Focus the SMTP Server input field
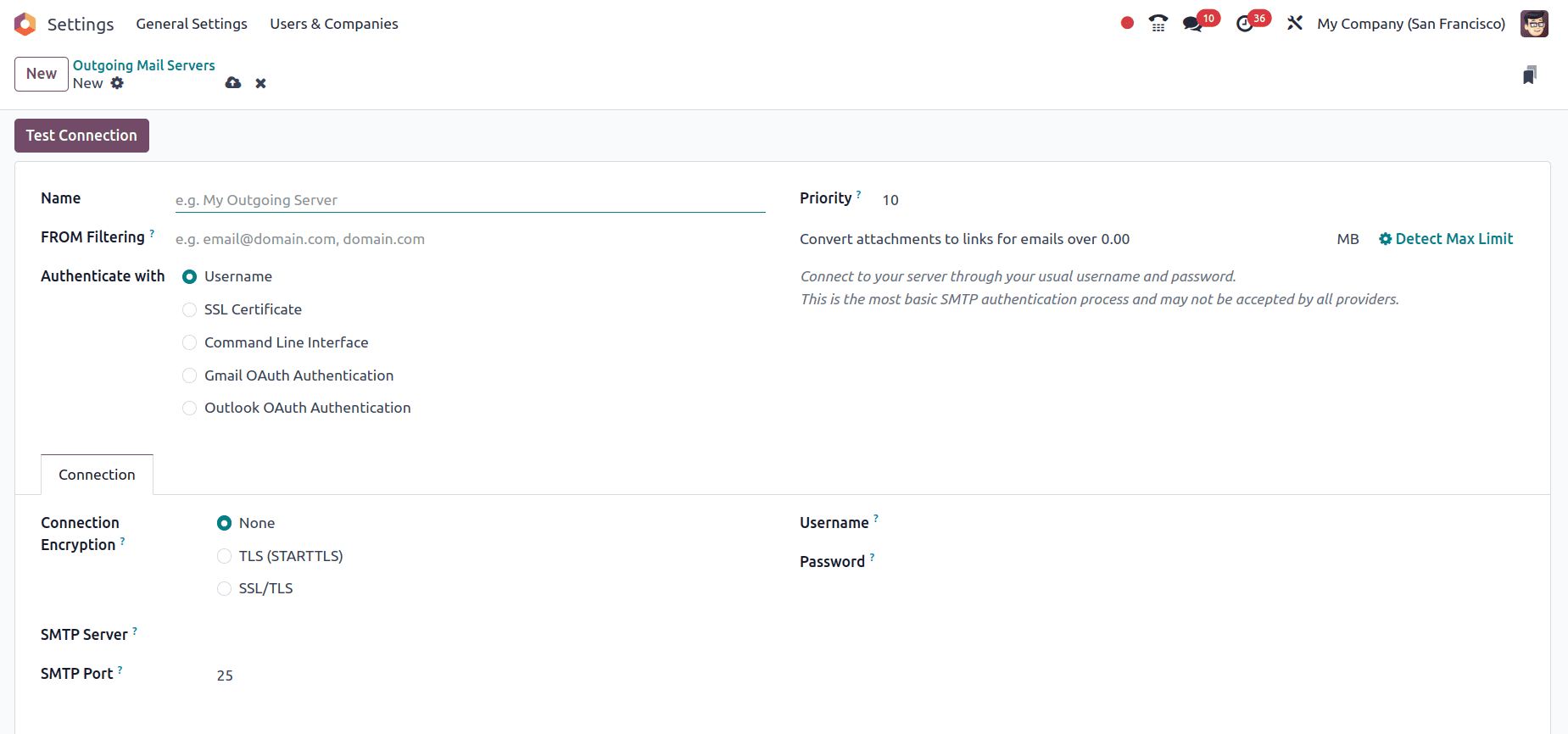Viewport: 1568px width, 734px height. point(491,636)
